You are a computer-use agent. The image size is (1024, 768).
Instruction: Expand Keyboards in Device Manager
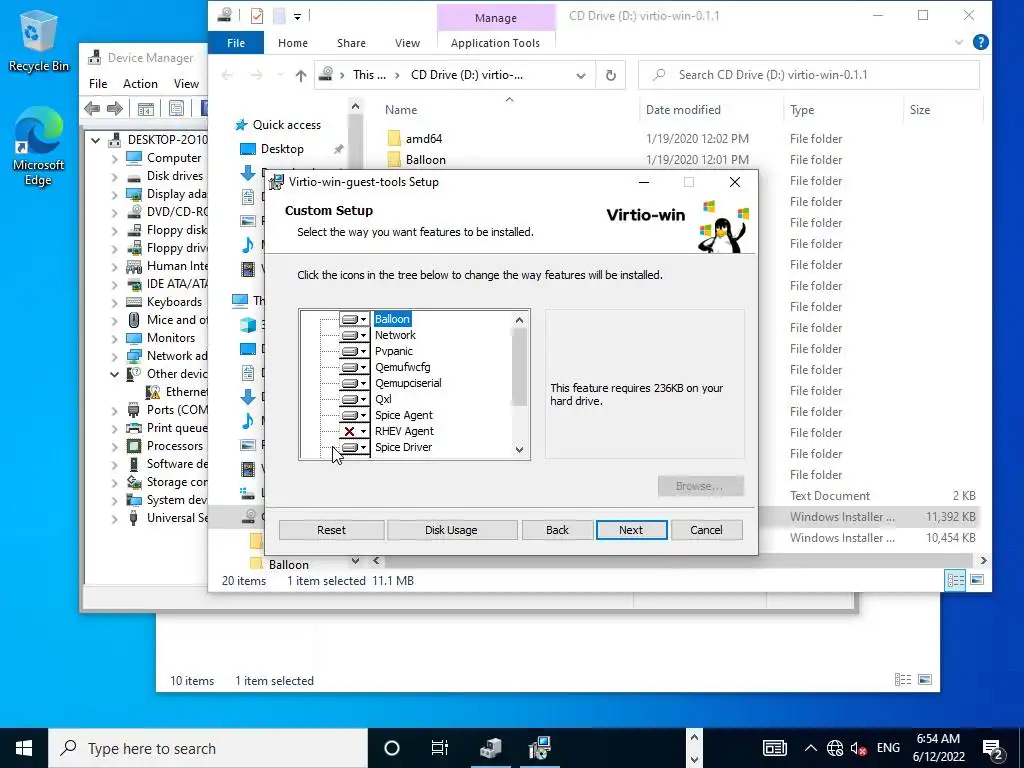[x=115, y=302]
